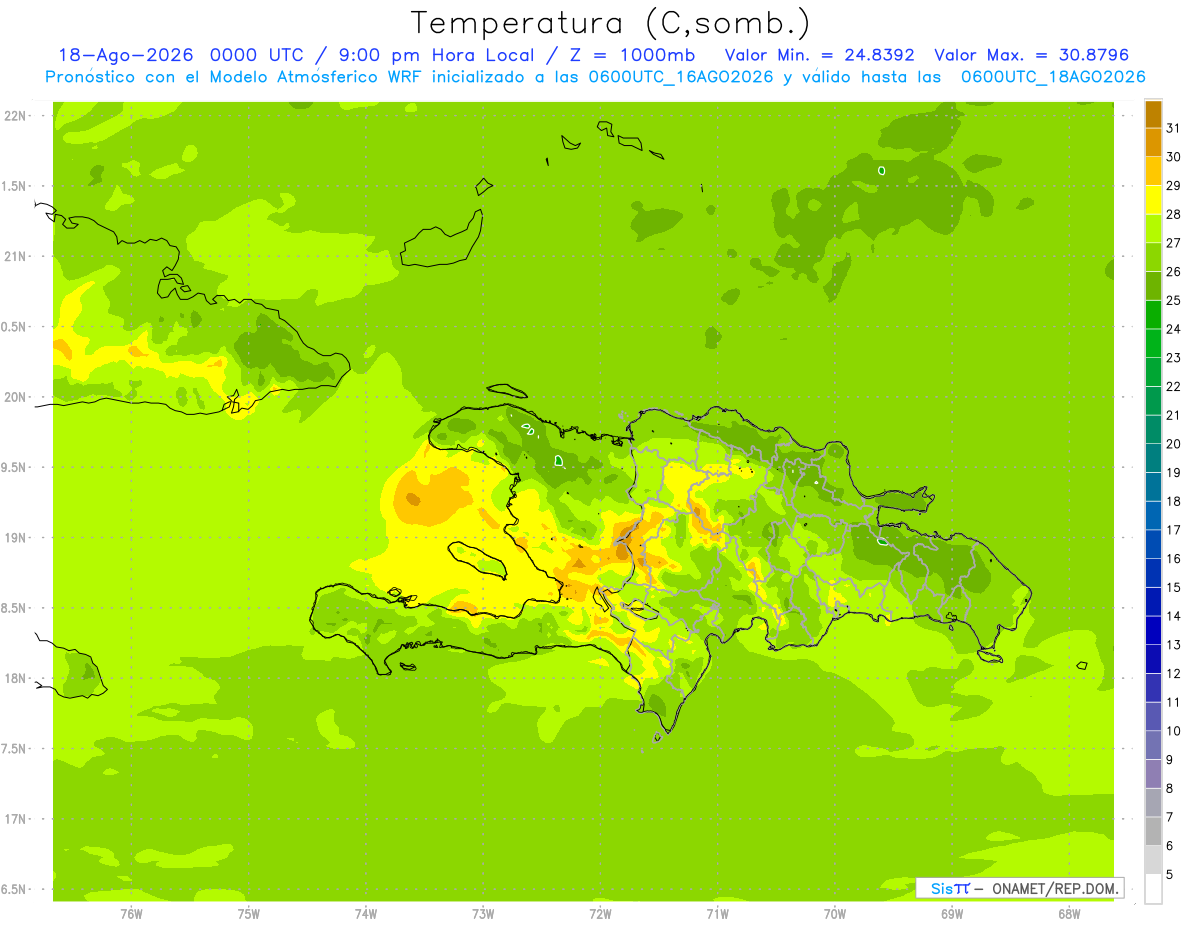Click the '71W' longitude label
This screenshot has height=927, width=1200.
(717, 914)
